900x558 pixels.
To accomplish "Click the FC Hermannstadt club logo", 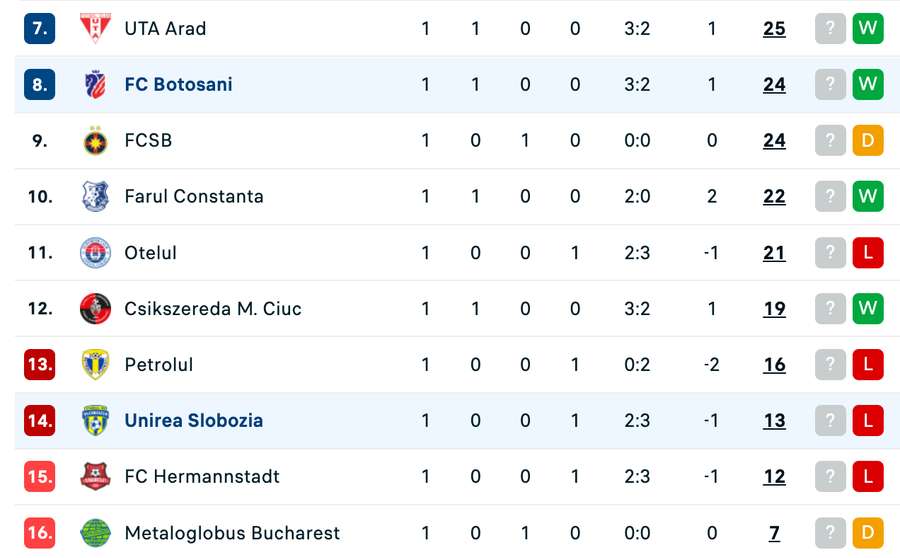I will point(96,477).
